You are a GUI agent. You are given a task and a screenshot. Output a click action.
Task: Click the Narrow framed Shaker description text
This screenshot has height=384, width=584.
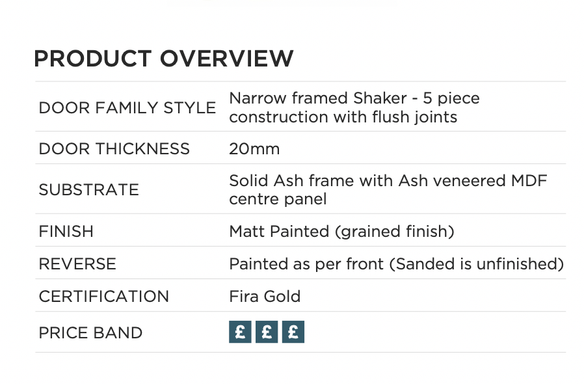(354, 107)
